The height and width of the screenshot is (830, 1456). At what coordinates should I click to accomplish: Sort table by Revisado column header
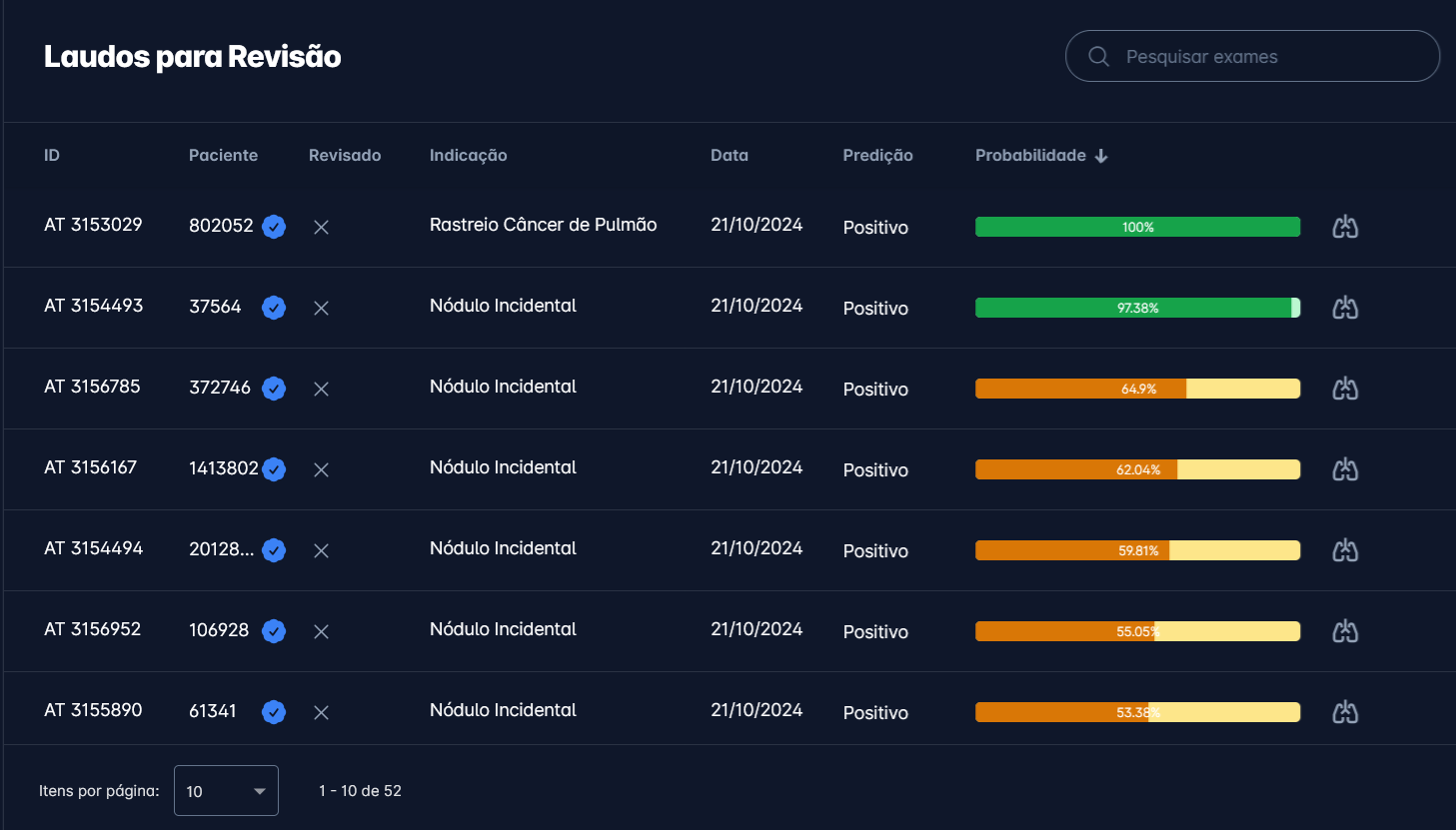click(x=345, y=155)
